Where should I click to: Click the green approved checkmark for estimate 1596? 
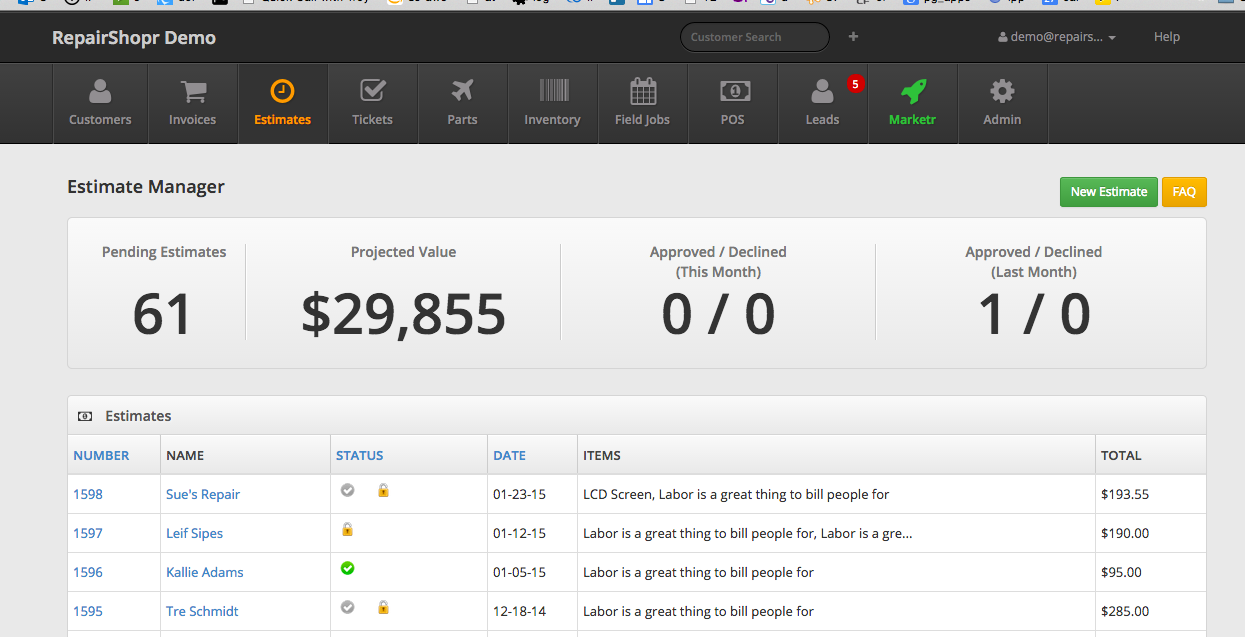pyautogui.click(x=348, y=569)
